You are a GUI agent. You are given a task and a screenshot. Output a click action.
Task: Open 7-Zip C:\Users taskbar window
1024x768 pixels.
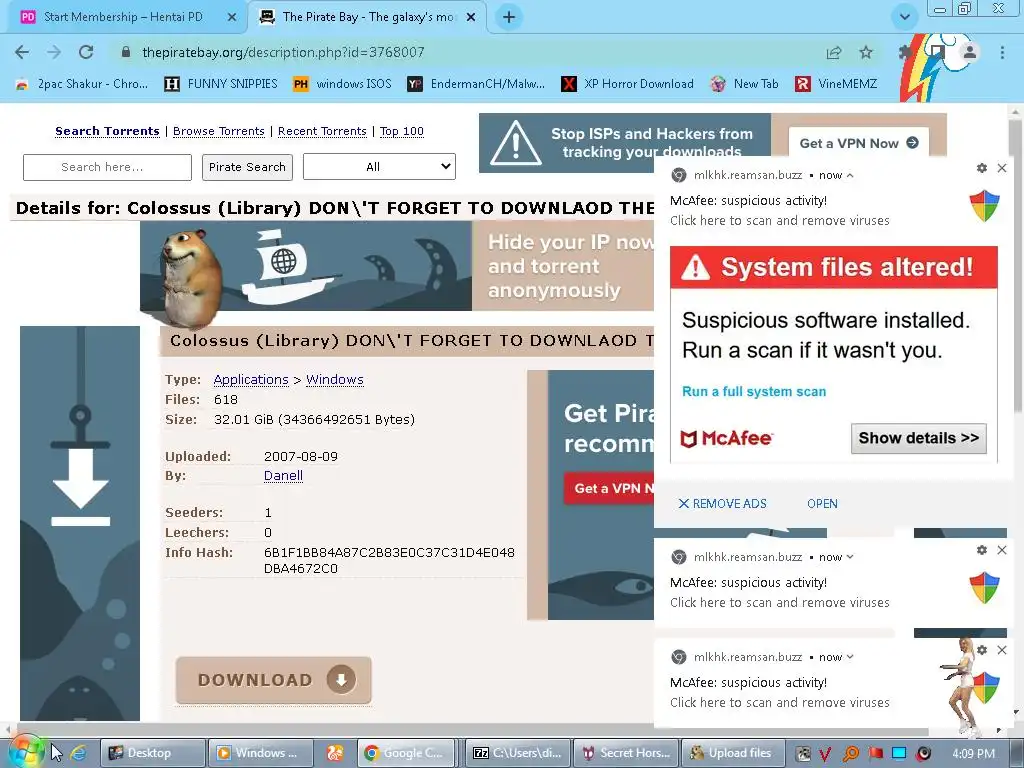click(x=519, y=753)
